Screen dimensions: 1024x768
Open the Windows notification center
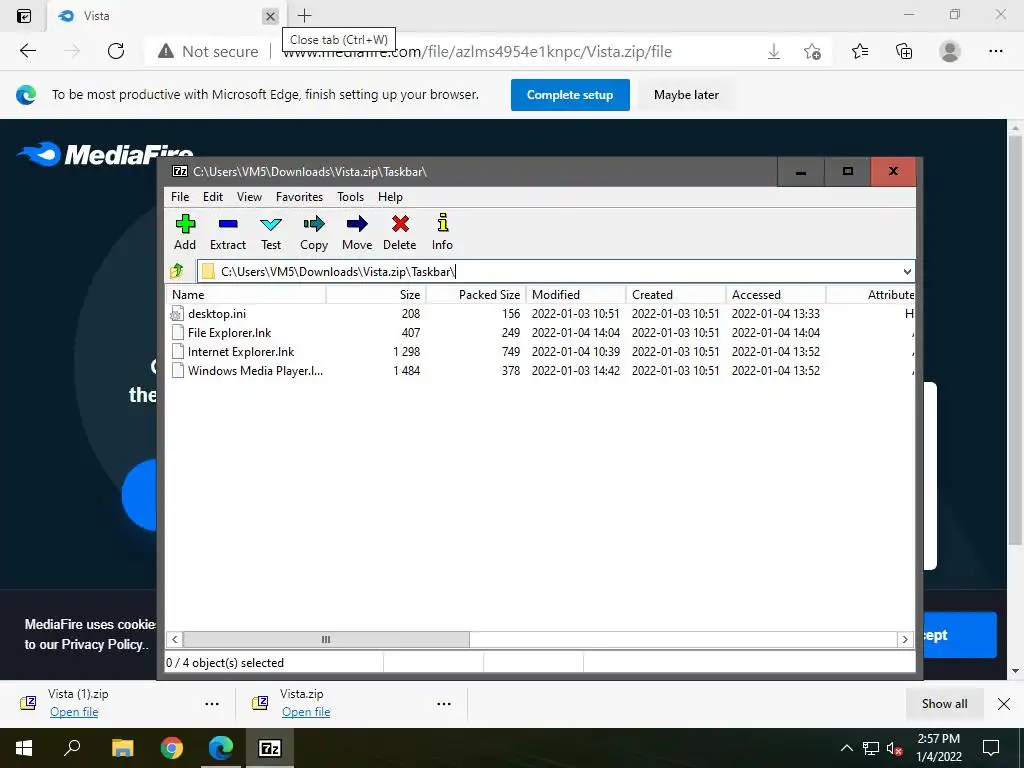pyautogui.click(x=991, y=748)
